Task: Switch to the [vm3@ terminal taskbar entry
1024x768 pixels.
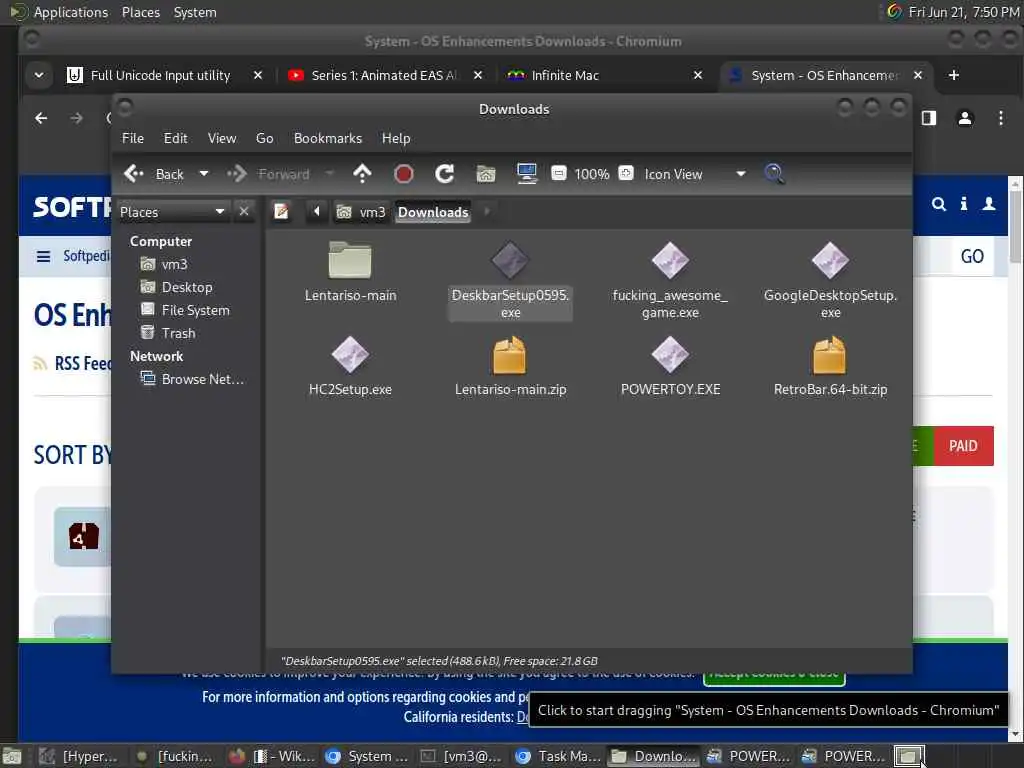Action: click(x=461, y=756)
